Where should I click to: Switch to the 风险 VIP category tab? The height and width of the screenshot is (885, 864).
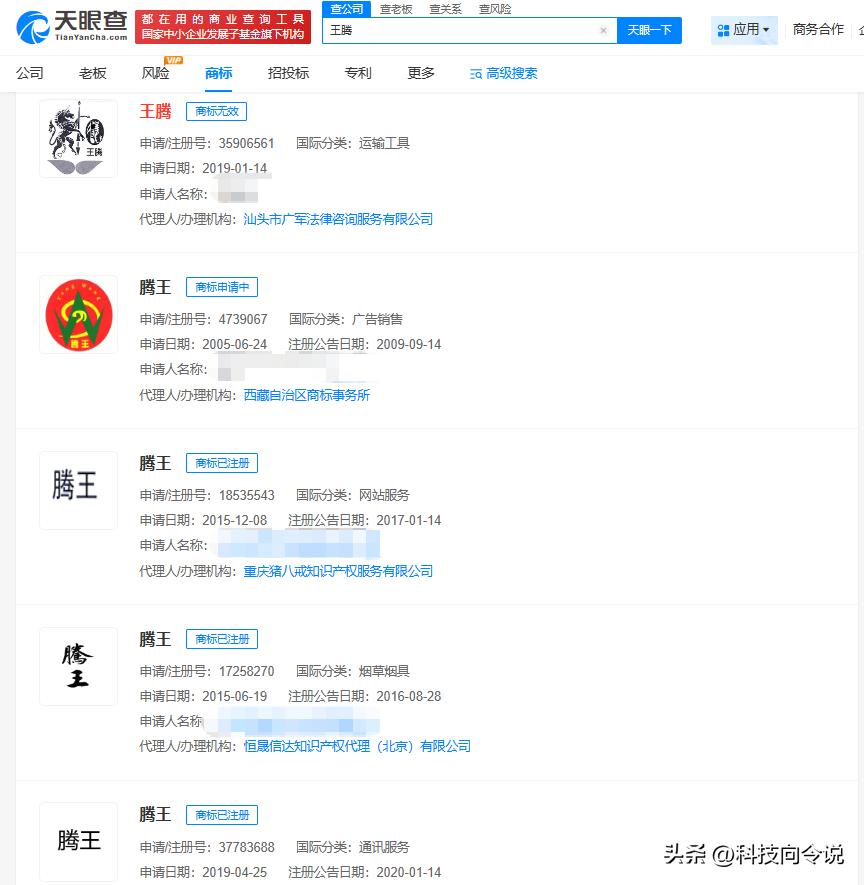[156, 73]
